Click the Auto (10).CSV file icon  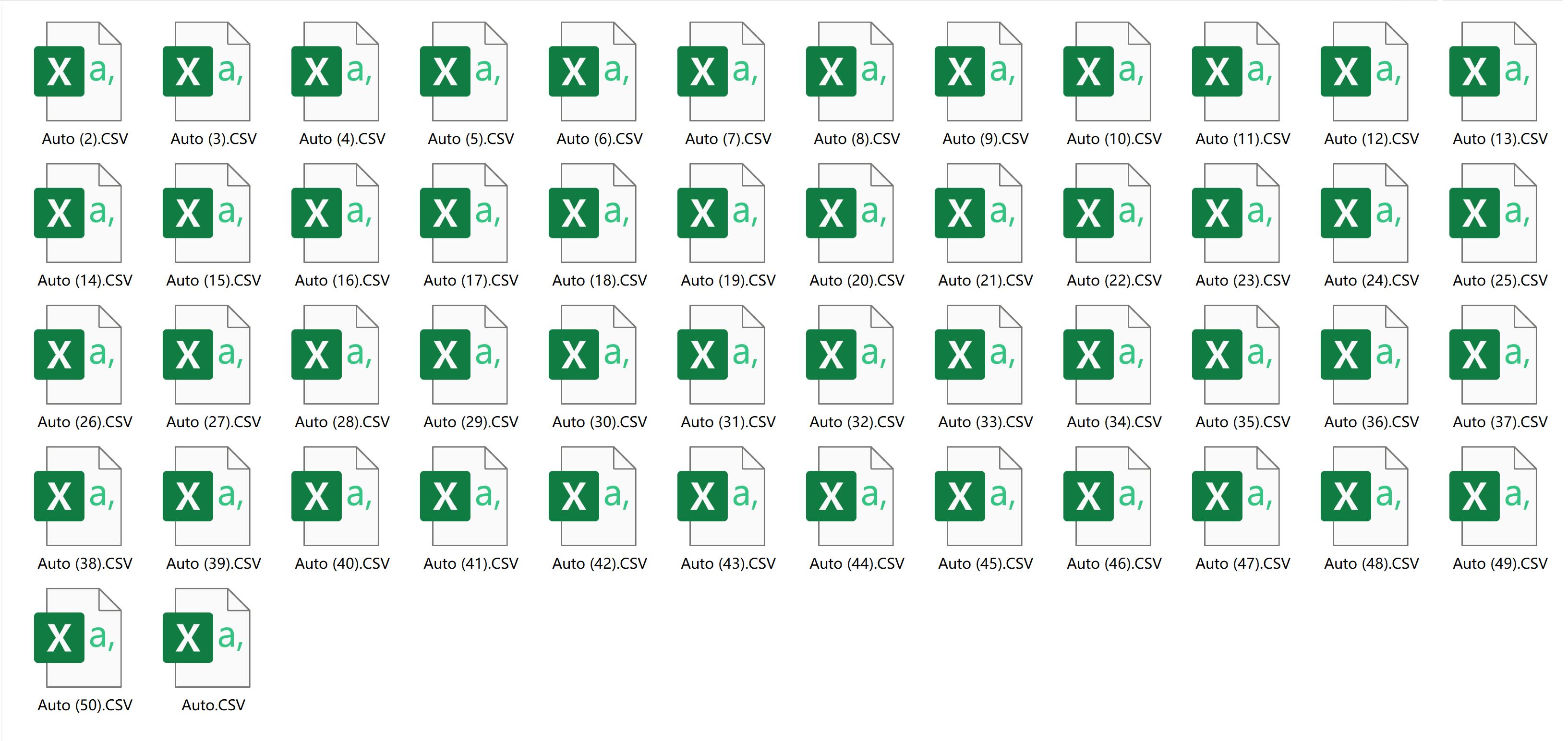click(x=1107, y=71)
